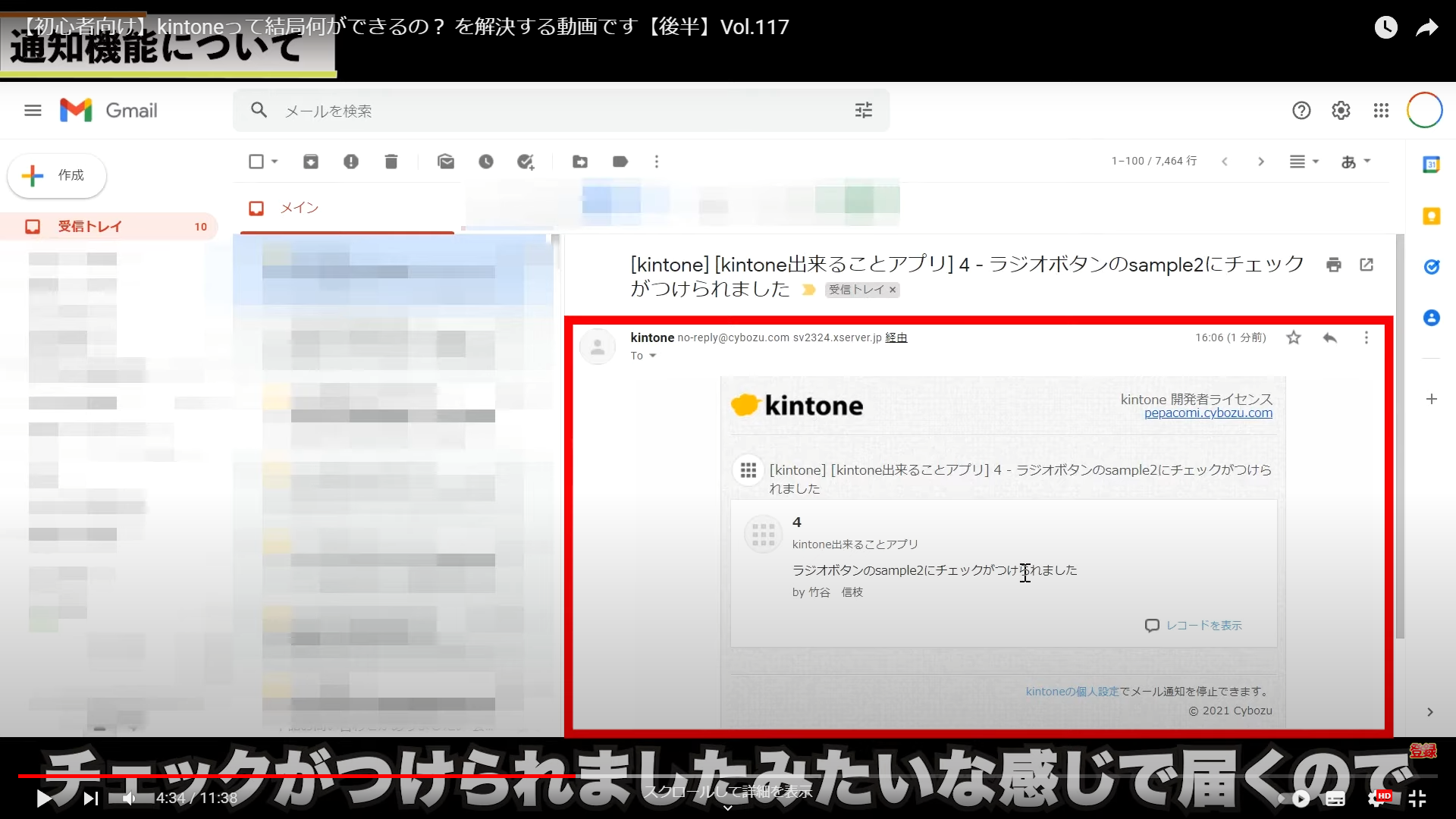The width and height of the screenshot is (1456, 819).
Task: Toggle the select all checkbox
Action: click(x=256, y=162)
